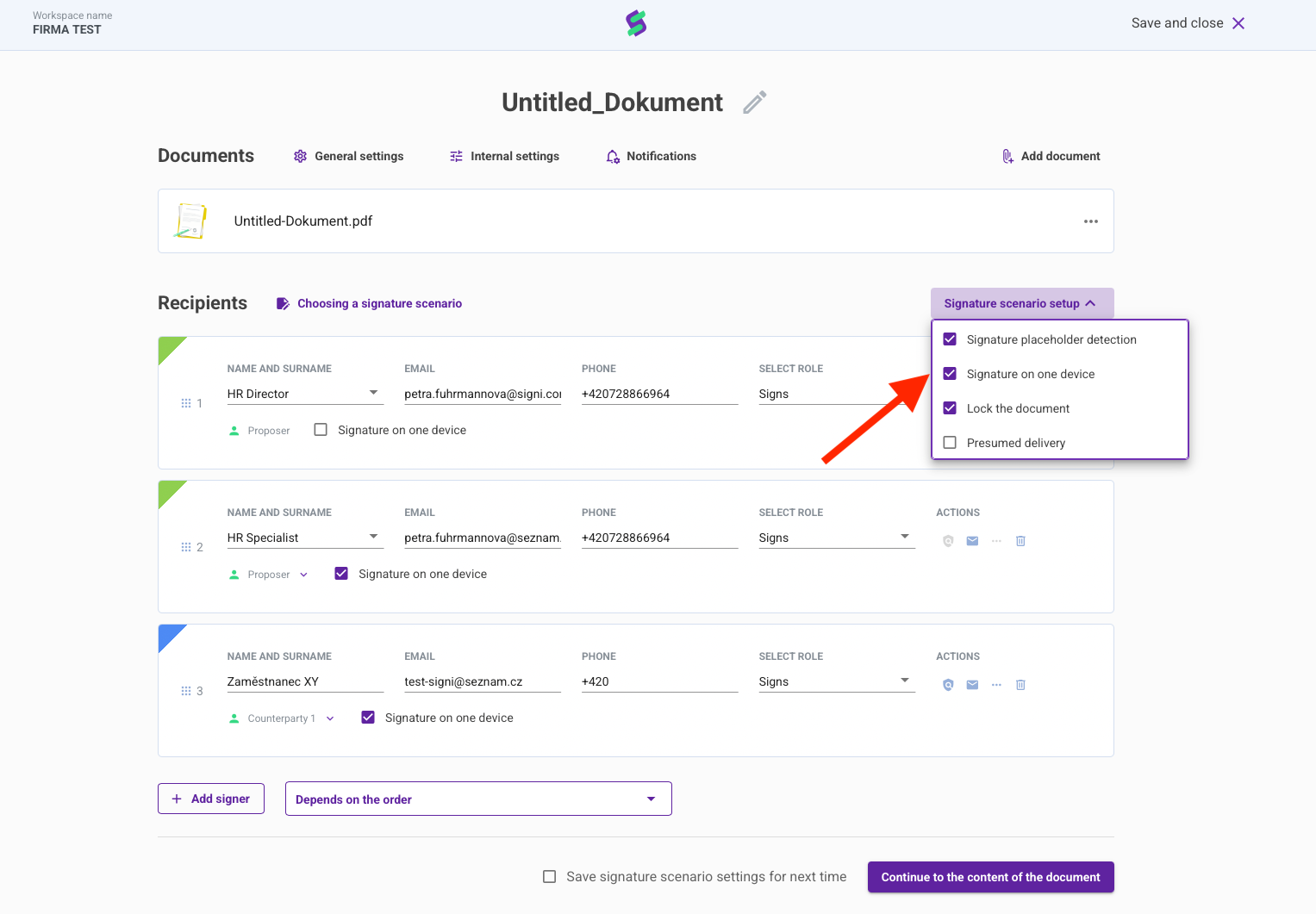Click the Untitled-Dokument.pdf file name
The height and width of the screenshot is (914, 1316).
(x=303, y=221)
